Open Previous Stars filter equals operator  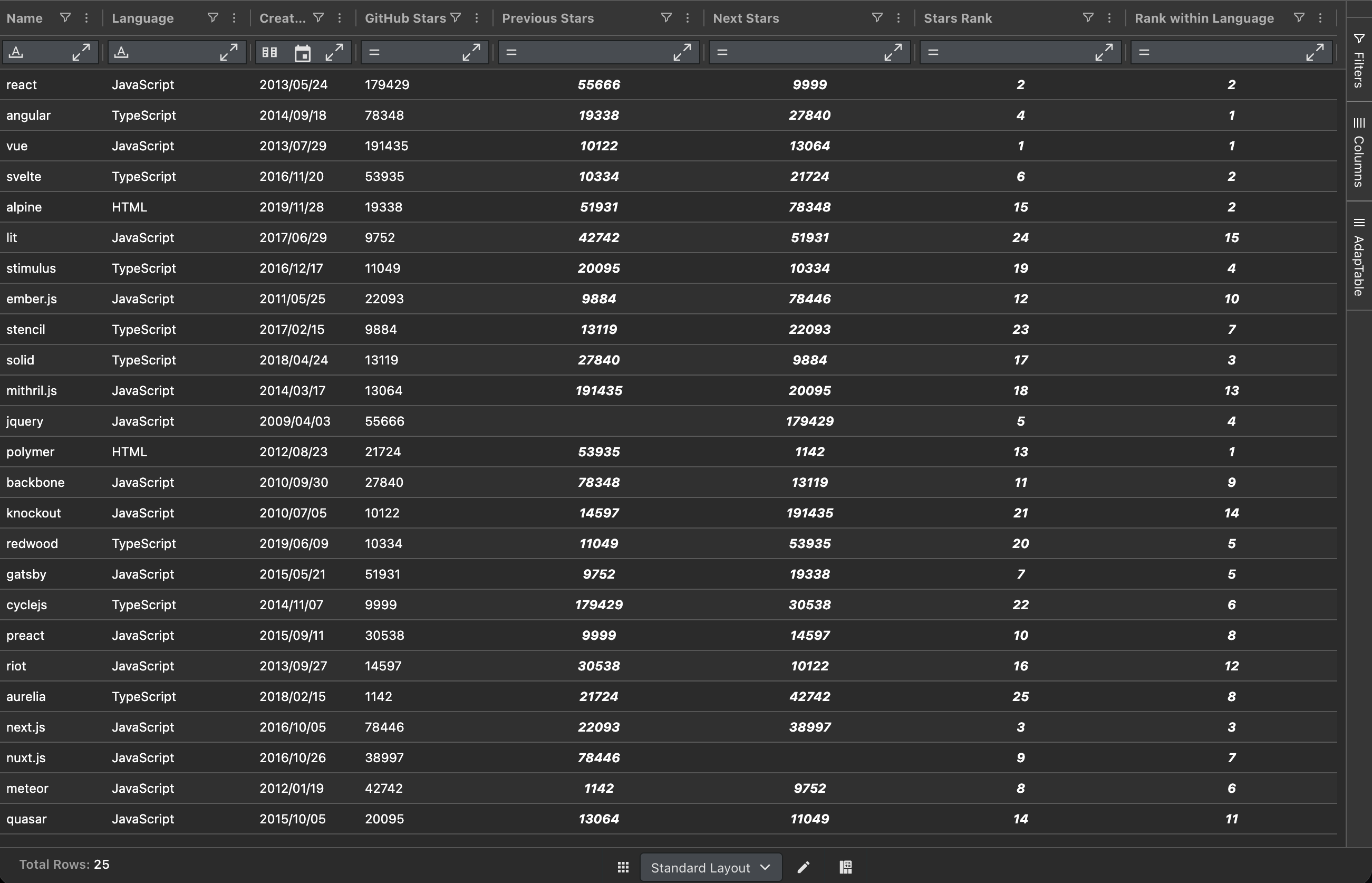[x=512, y=52]
